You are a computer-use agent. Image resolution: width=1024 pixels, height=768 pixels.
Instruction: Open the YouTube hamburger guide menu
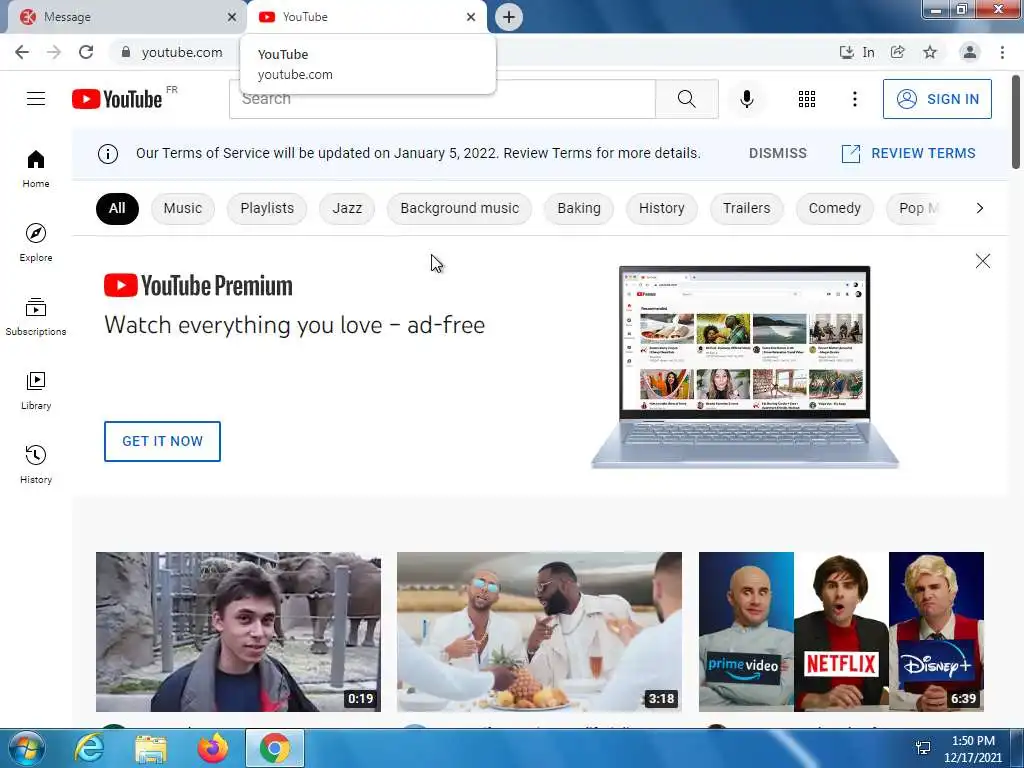click(36, 99)
